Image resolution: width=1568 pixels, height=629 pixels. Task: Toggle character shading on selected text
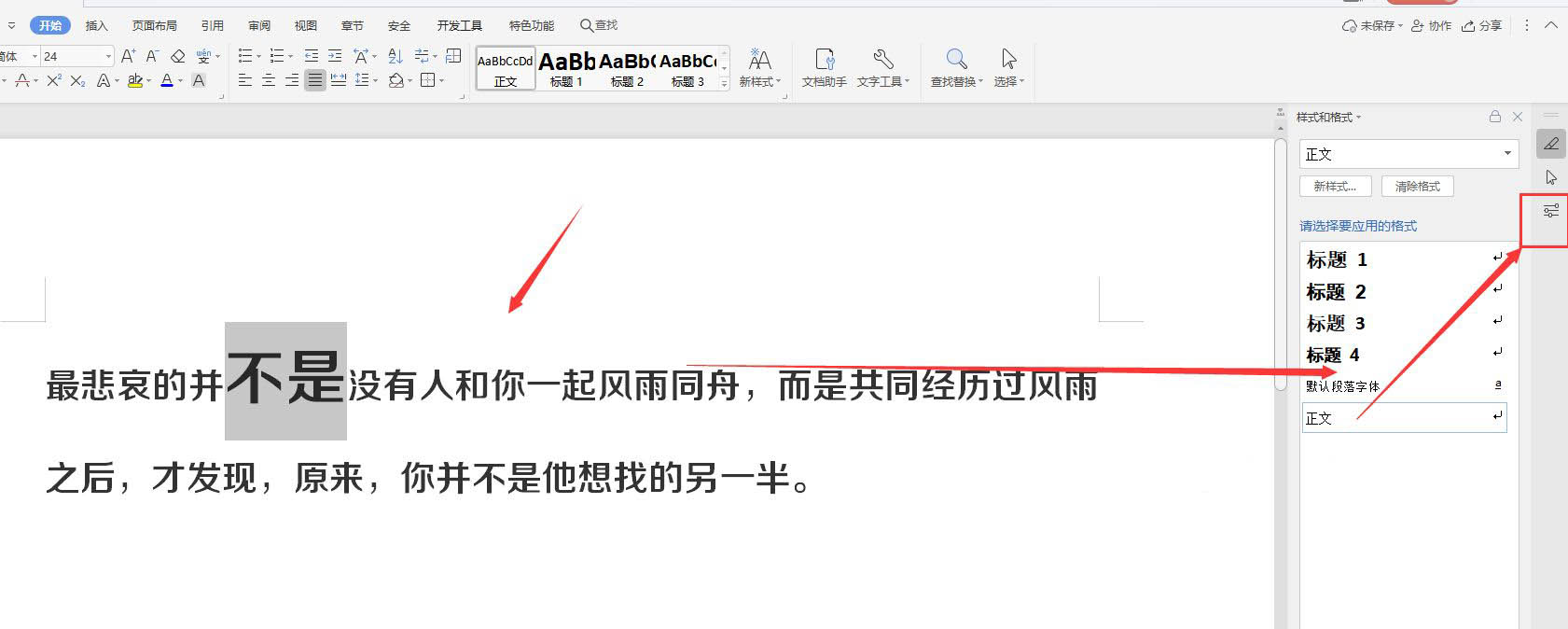point(199,81)
